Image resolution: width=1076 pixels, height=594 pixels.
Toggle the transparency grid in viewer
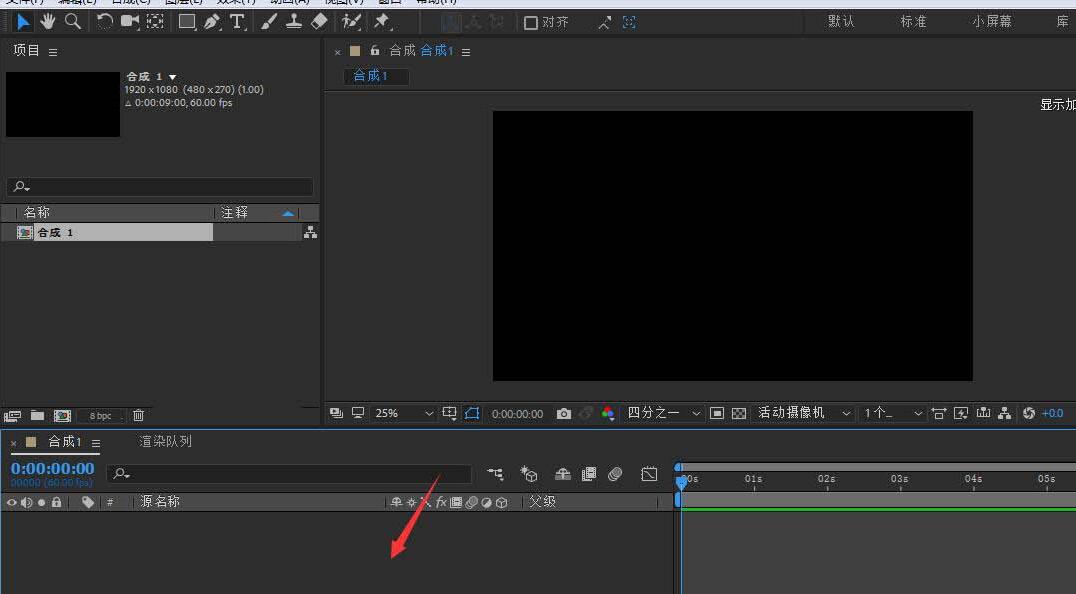click(x=739, y=413)
